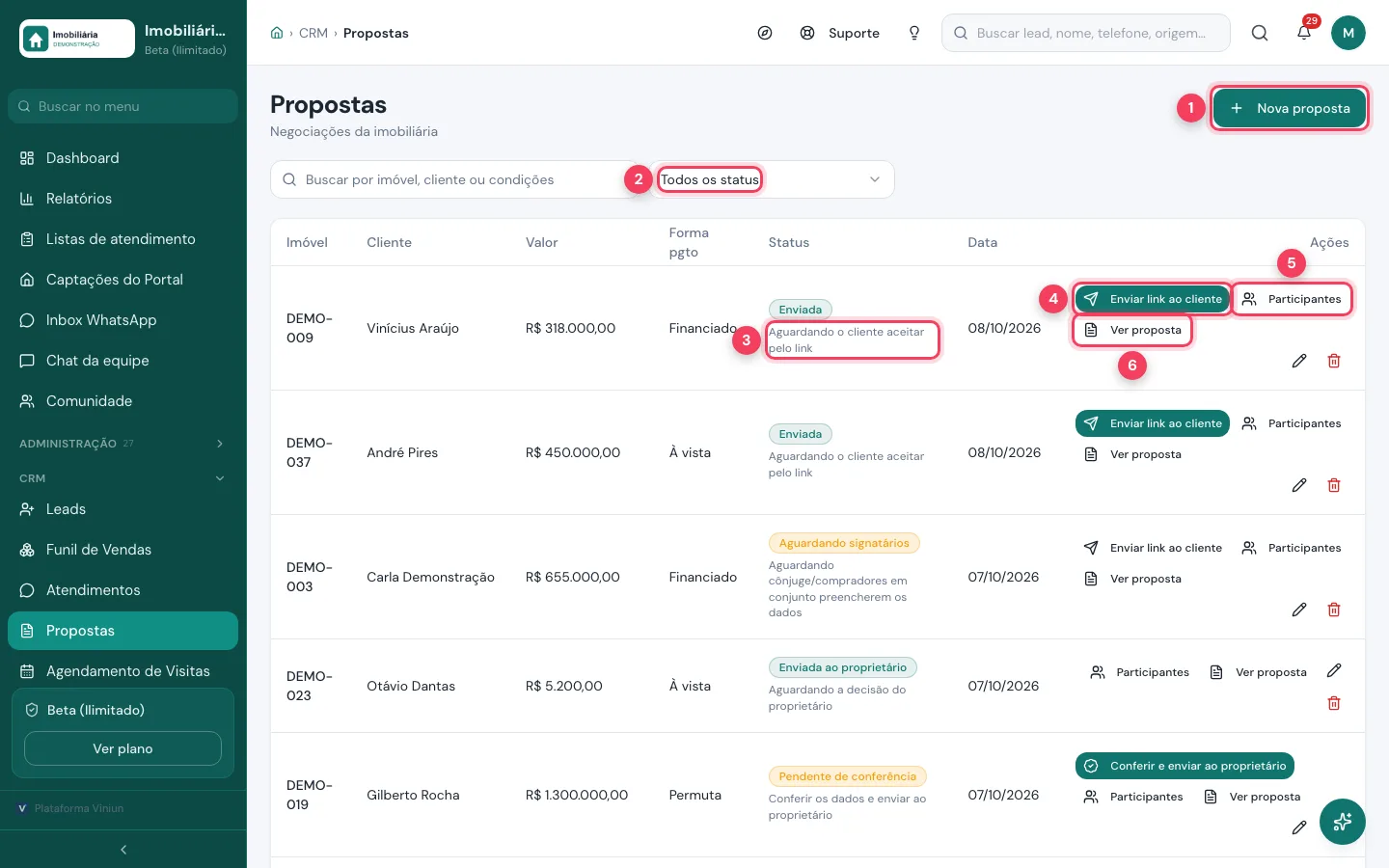Click the Nova proposta button
This screenshot has width=1389, height=868.
click(x=1290, y=108)
